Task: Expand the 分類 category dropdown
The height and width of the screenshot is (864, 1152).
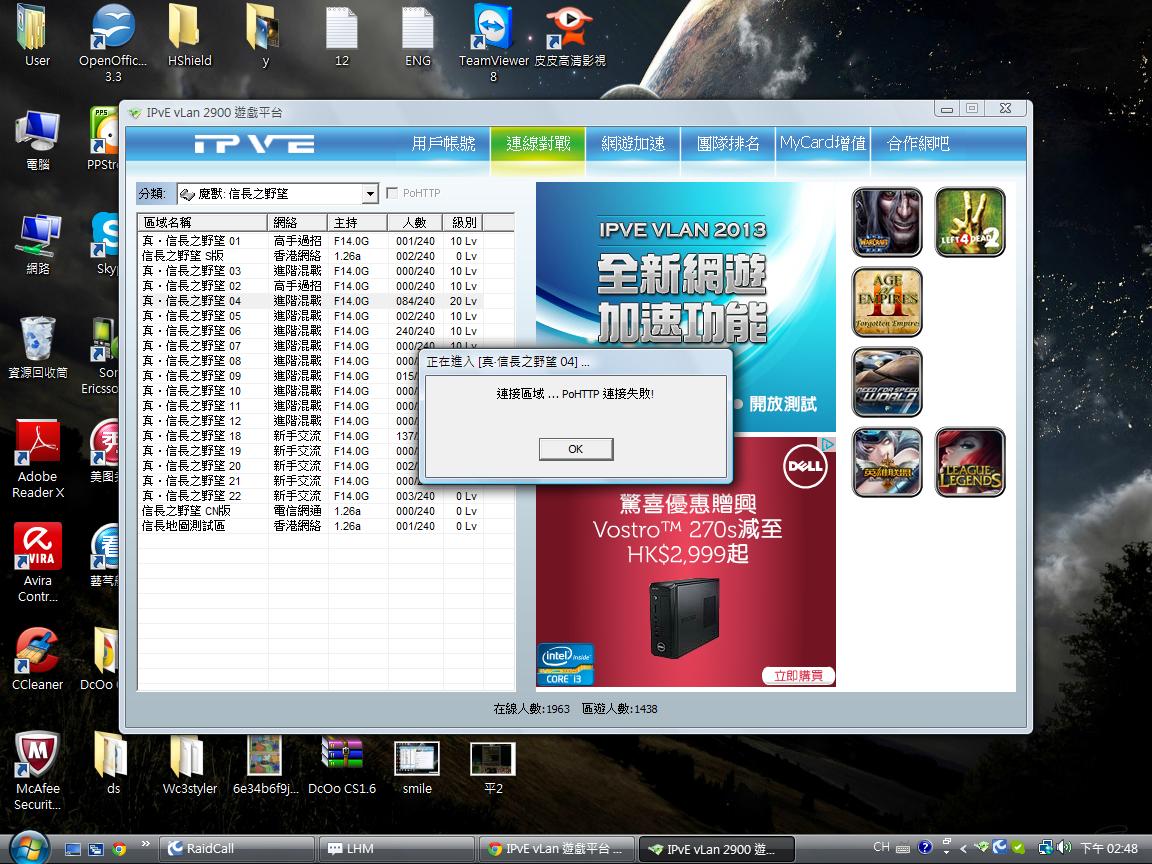Action: pos(369,194)
